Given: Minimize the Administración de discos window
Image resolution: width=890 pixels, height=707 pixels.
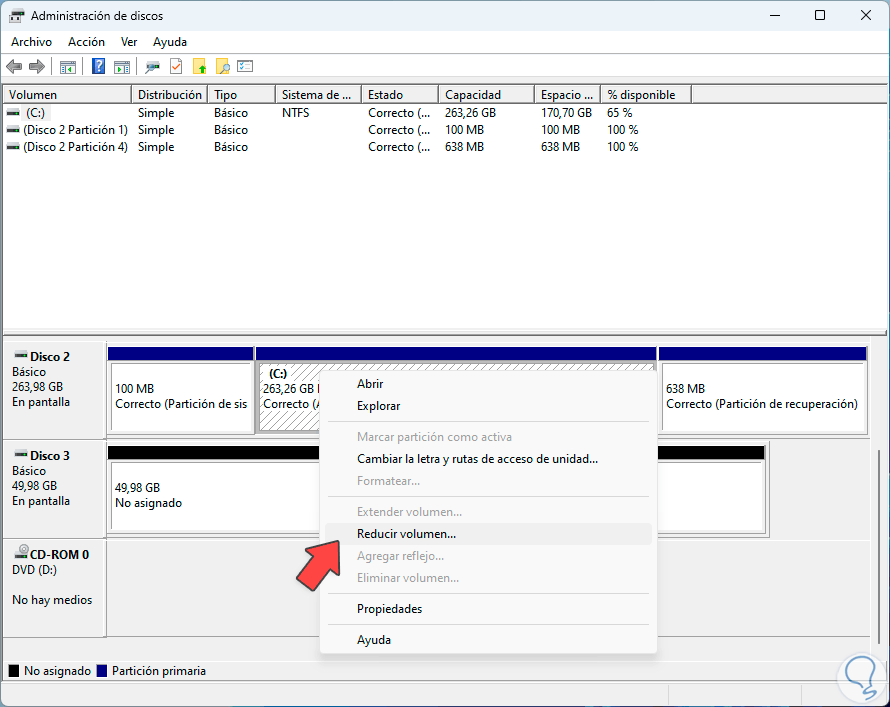Looking at the screenshot, I should pos(775,15).
